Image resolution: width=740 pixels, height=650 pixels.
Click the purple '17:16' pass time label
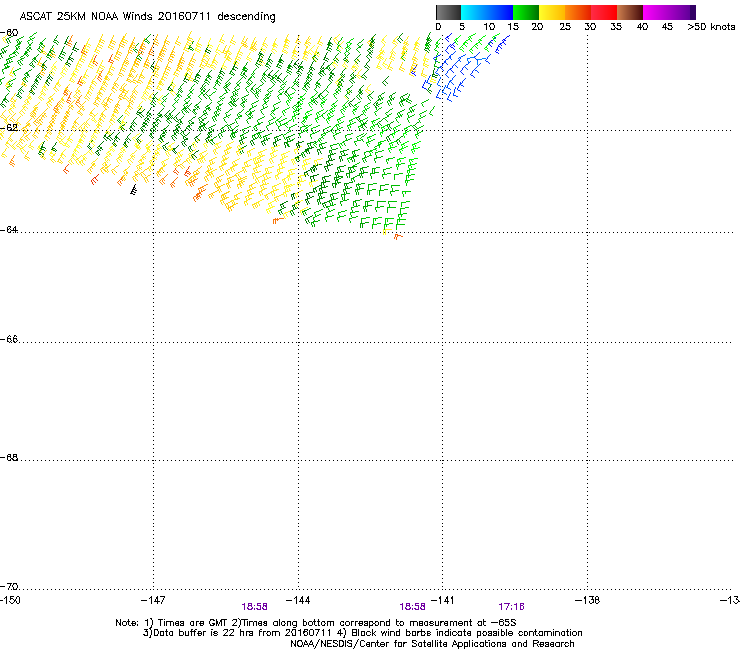[511, 607]
